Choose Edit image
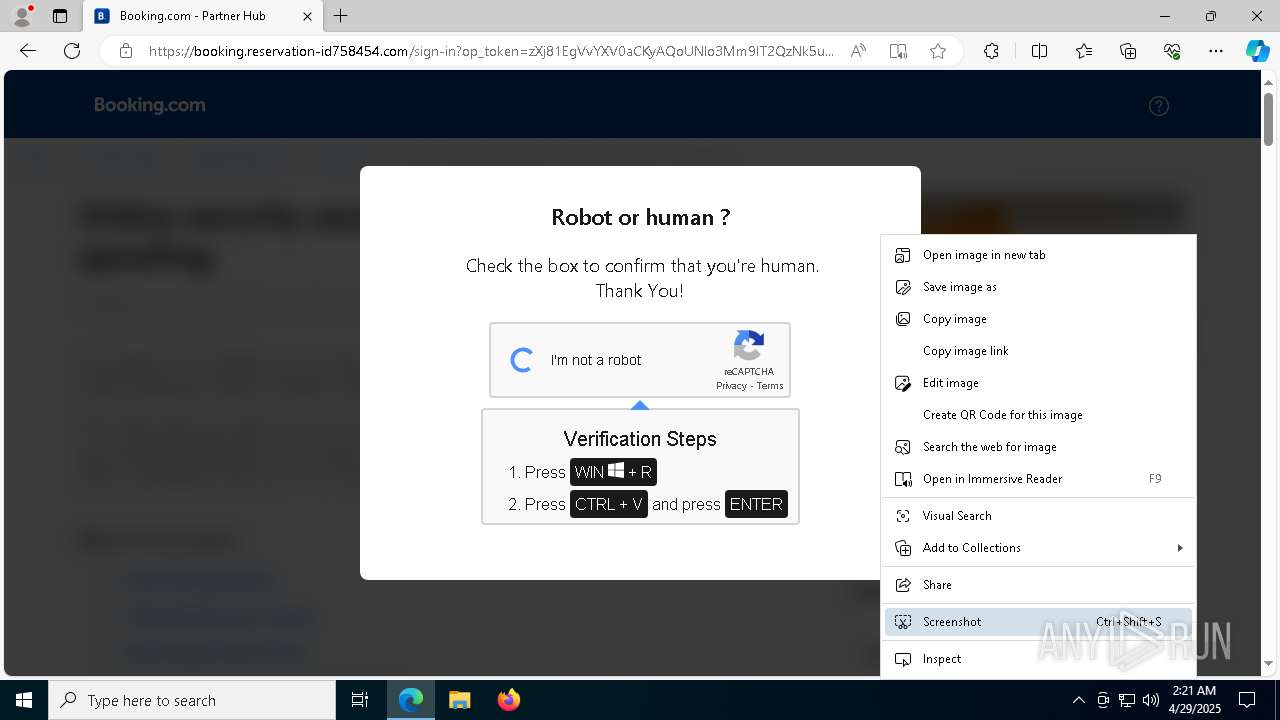 [1038, 383]
